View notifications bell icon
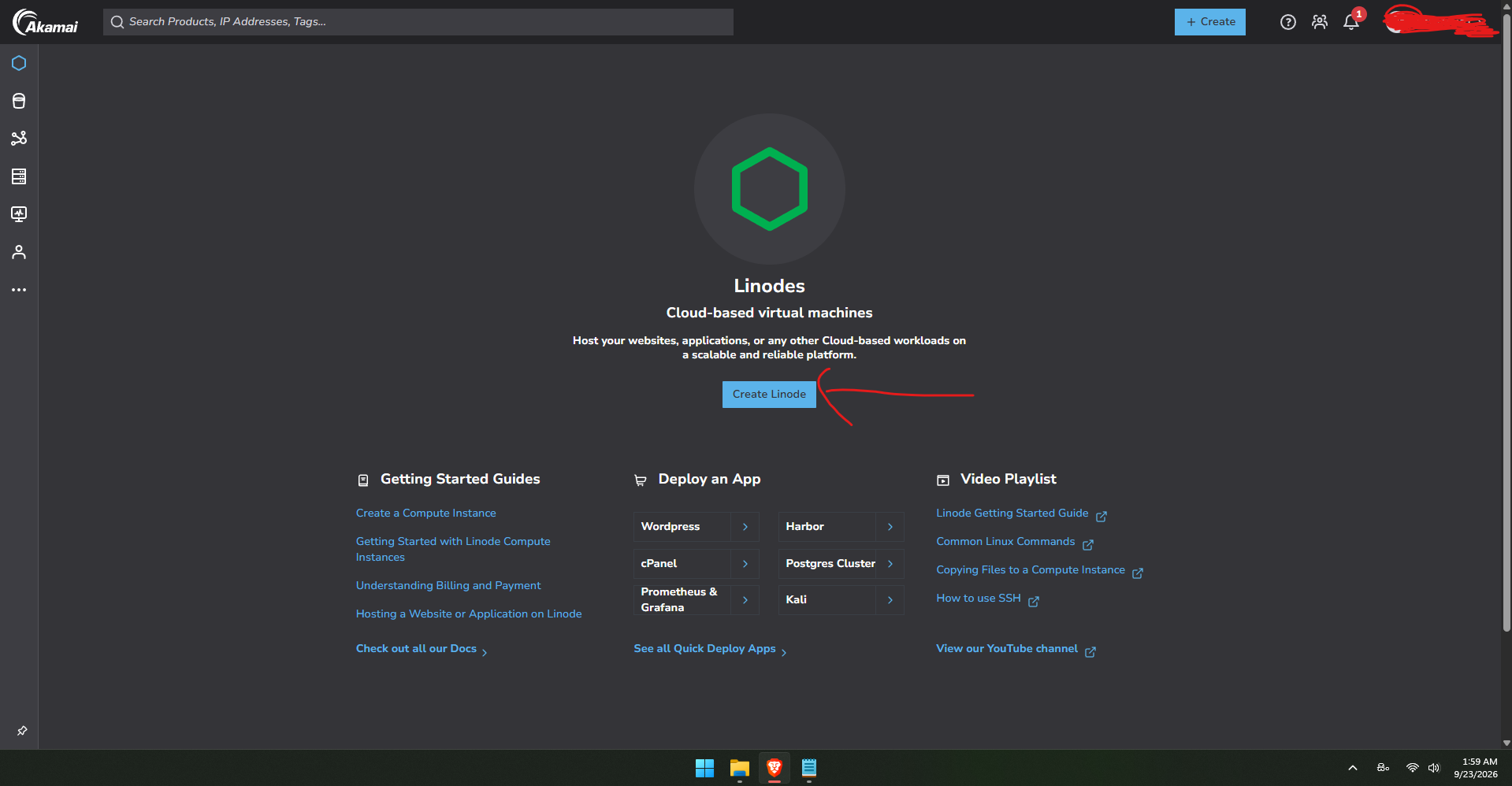 coord(1351,22)
